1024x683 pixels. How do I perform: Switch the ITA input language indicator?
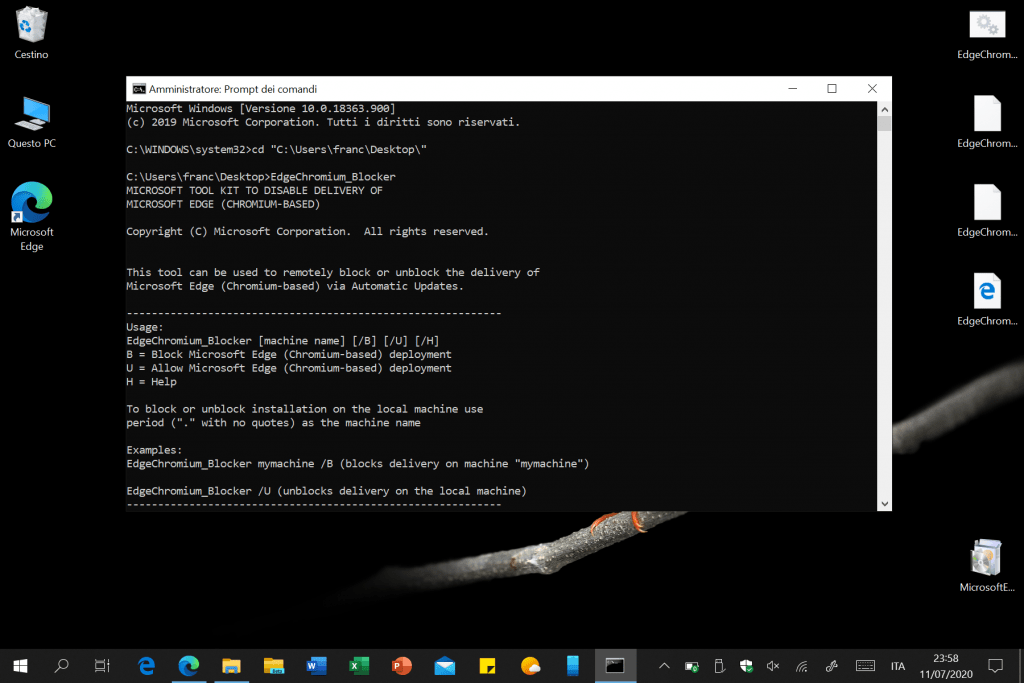[x=898, y=666]
